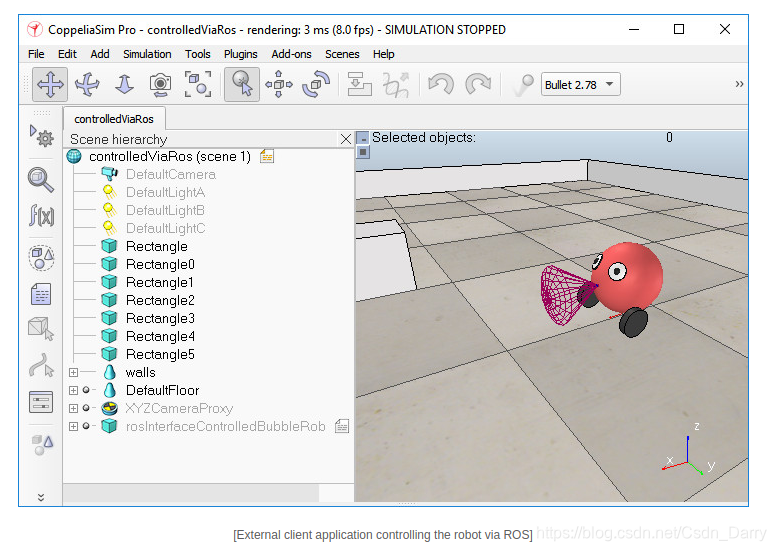Select Rectangle3 in hierarchy

pyautogui.click(x=160, y=318)
